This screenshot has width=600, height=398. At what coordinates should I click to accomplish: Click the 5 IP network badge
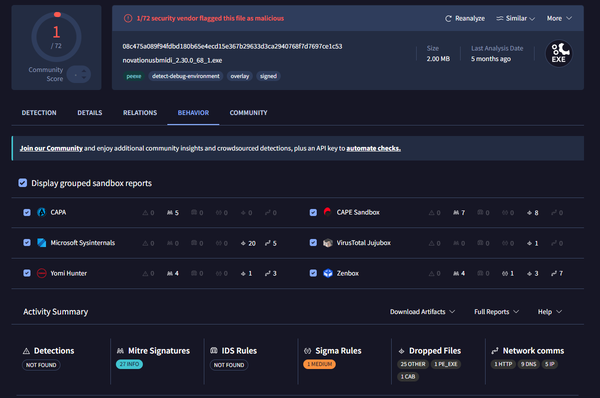point(549,364)
